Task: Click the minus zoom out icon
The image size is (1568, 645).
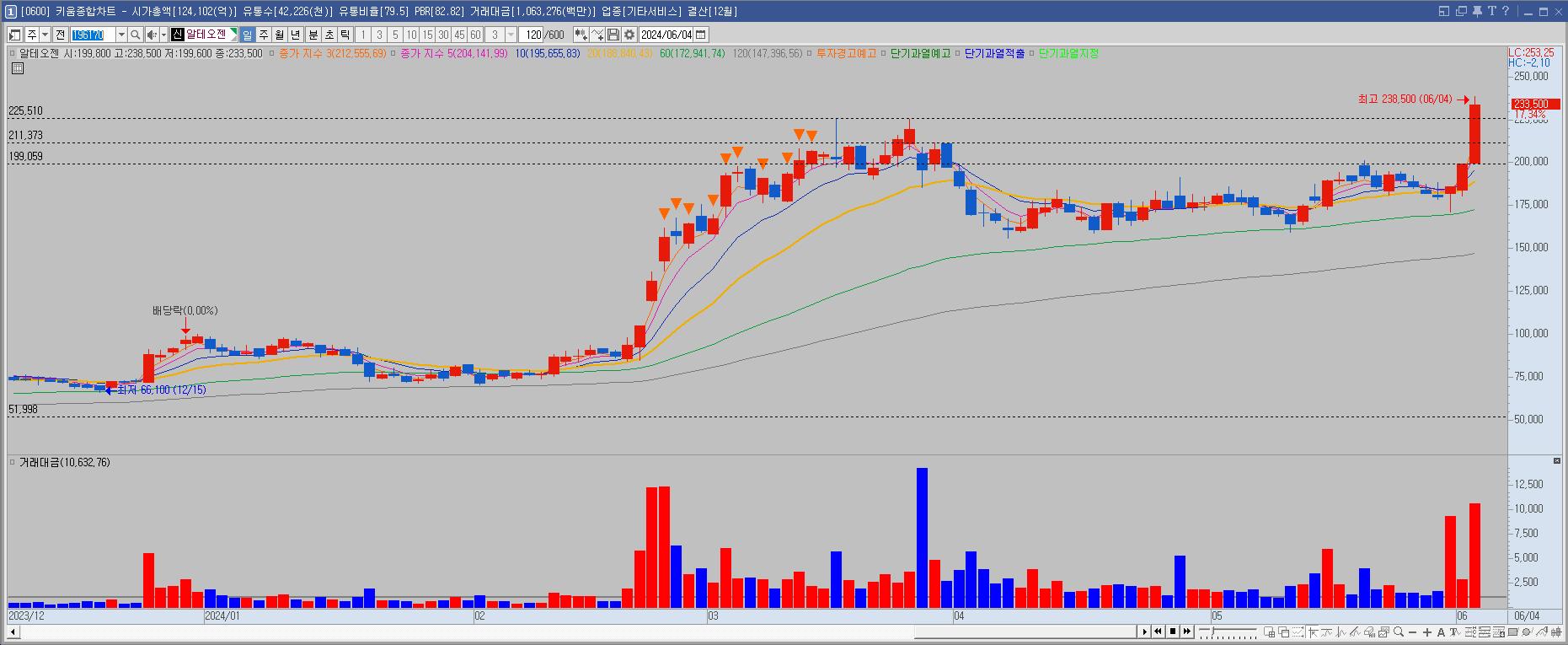Action: [x=1412, y=632]
